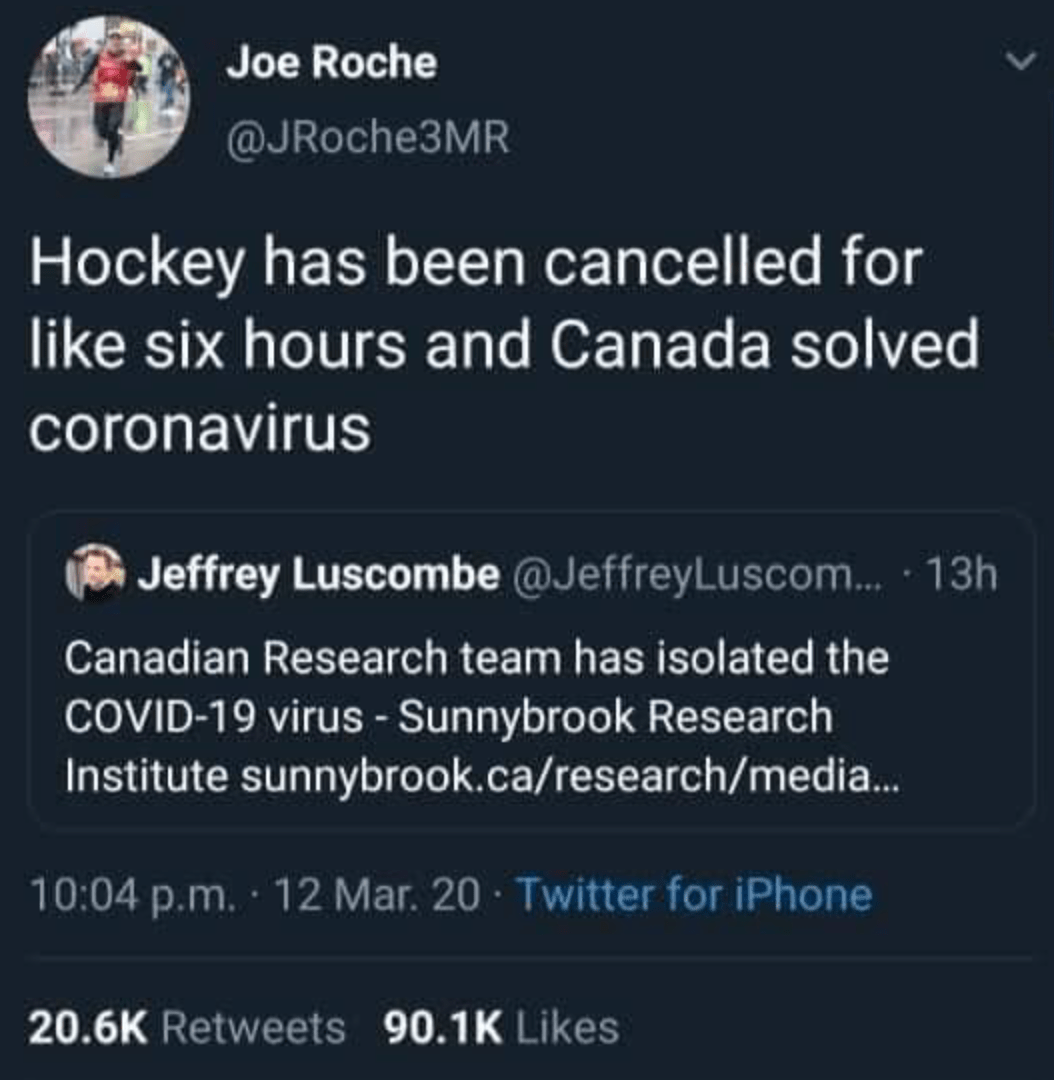This screenshot has height=1080, width=1054.
Task: Open the @JRoche3MR handle
Action: (x=368, y=139)
